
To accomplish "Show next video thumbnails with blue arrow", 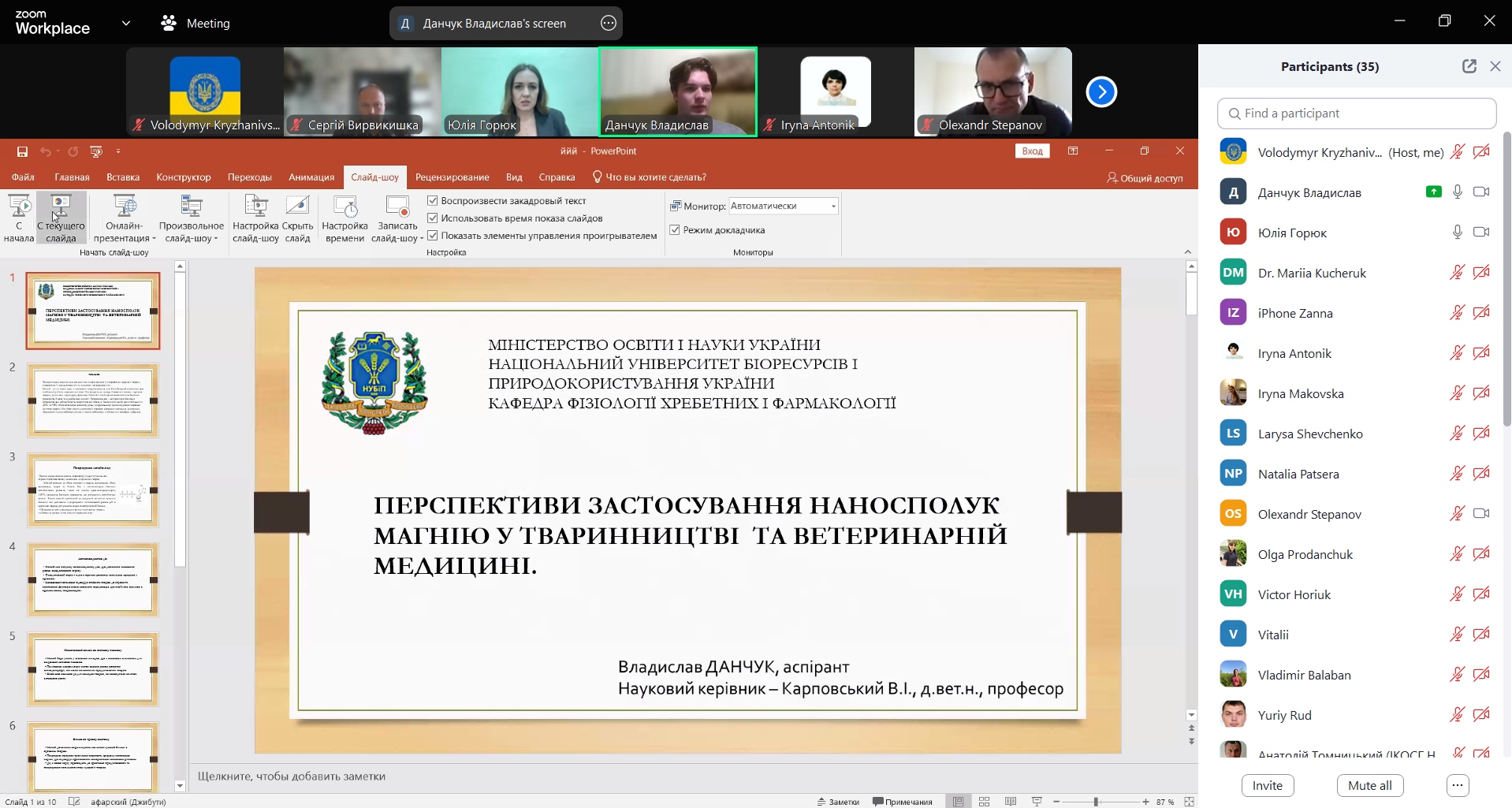I will pyautogui.click(x=1100, y=92).
